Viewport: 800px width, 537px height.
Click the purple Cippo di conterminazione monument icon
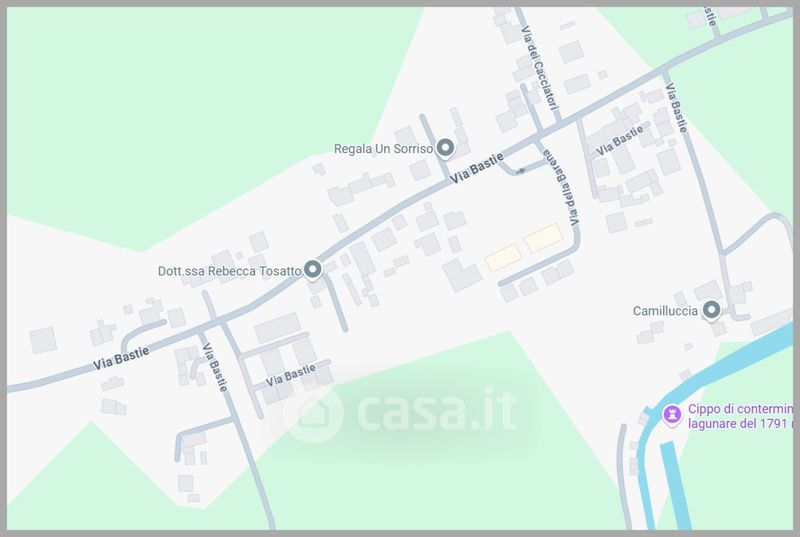(x=672, y=414)
